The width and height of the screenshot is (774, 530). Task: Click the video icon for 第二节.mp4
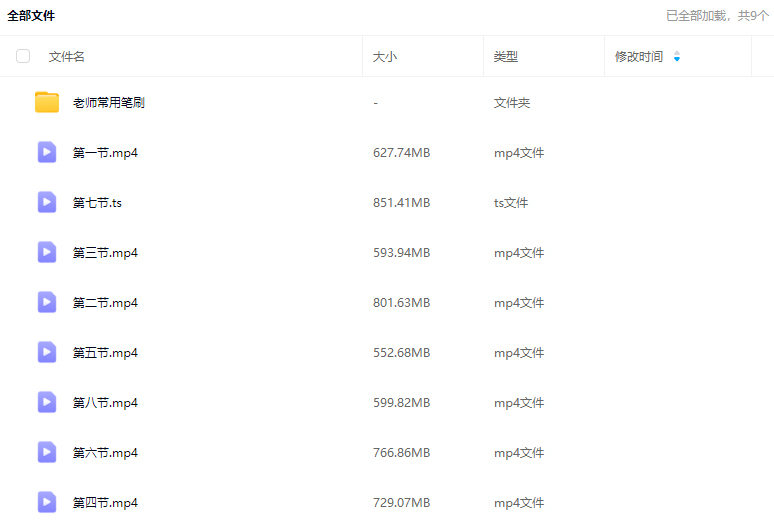click(47, 302)
